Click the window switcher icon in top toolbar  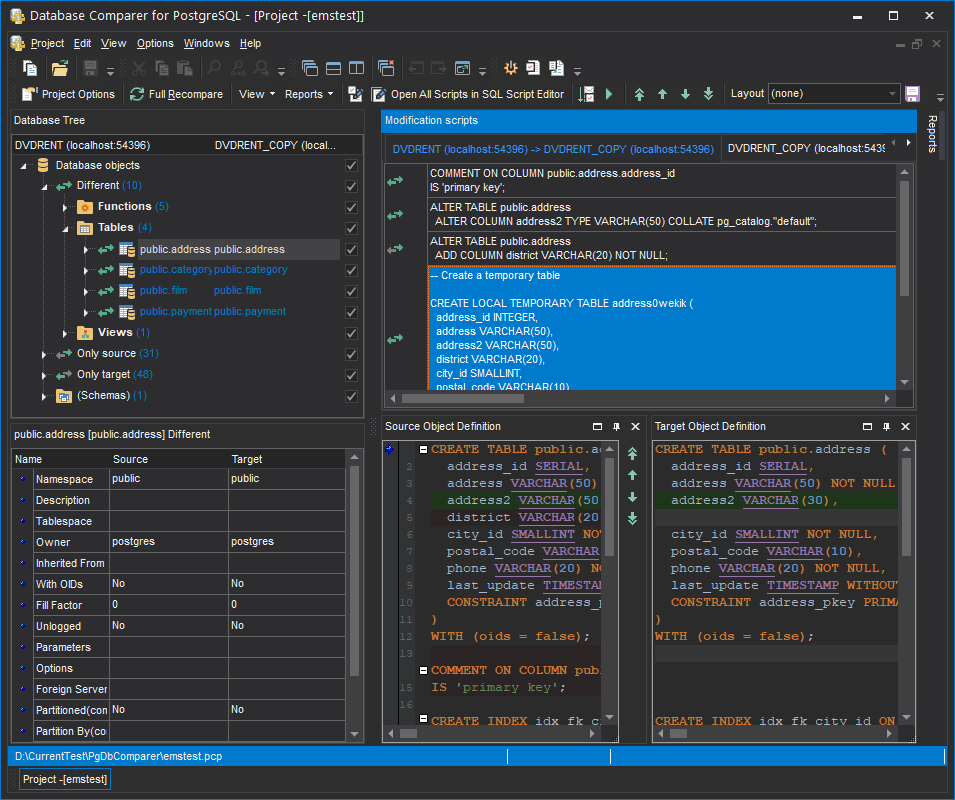tap(463, 68)
